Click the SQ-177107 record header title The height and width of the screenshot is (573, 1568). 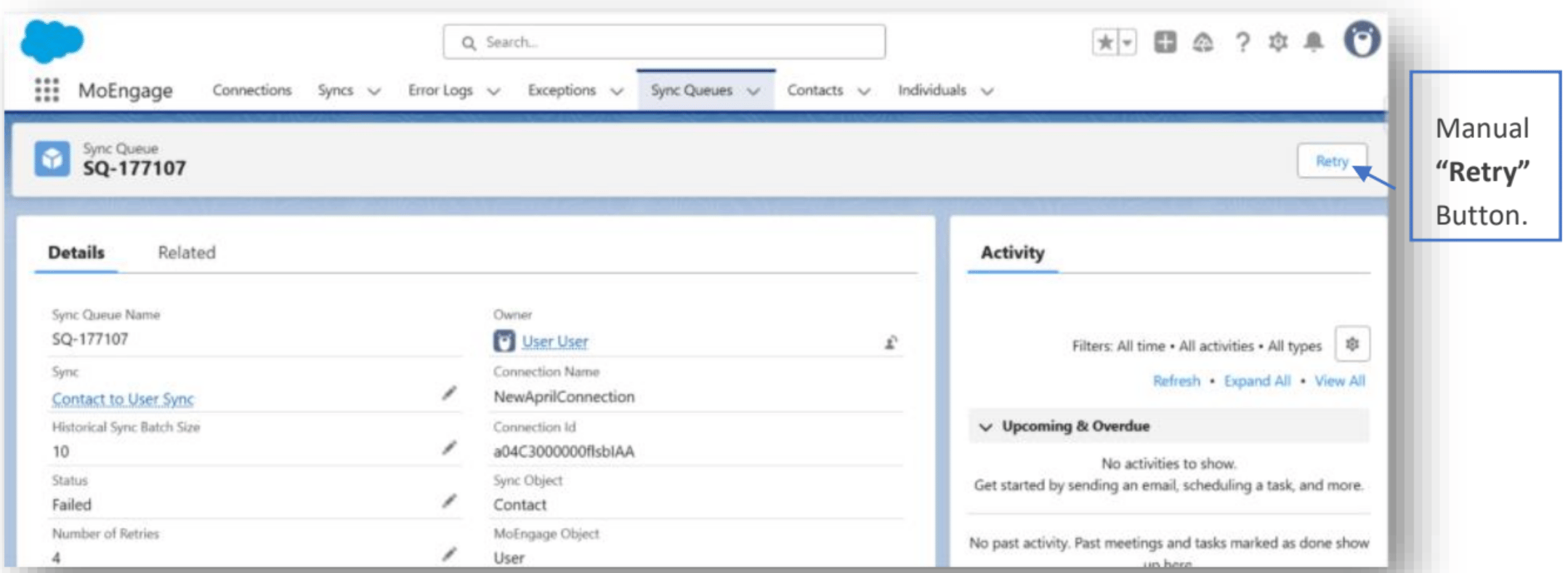tap(134, 169)
